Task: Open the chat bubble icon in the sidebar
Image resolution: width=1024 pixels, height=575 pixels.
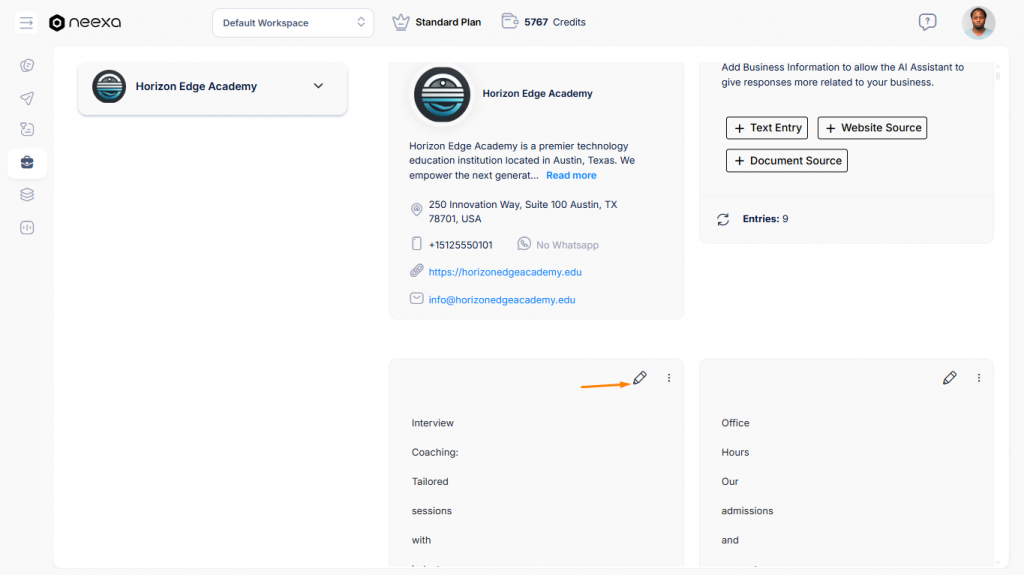Action: click(x=27, y=130)
